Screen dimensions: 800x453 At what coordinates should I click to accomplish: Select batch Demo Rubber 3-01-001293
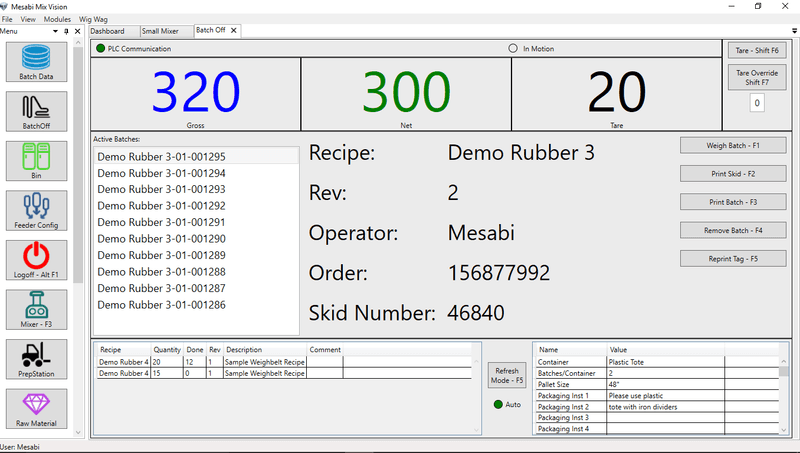click(196, 189)
